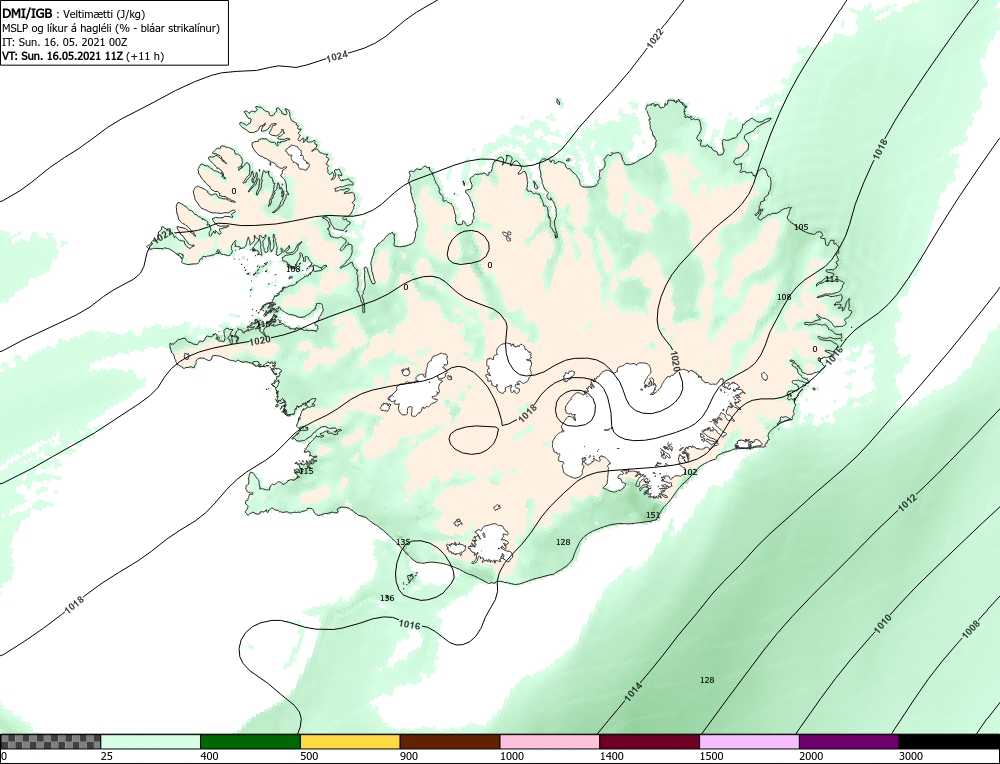Pick the maroon 1400–1500 legend swatch

pyautogui.click(x=649, y=741)
